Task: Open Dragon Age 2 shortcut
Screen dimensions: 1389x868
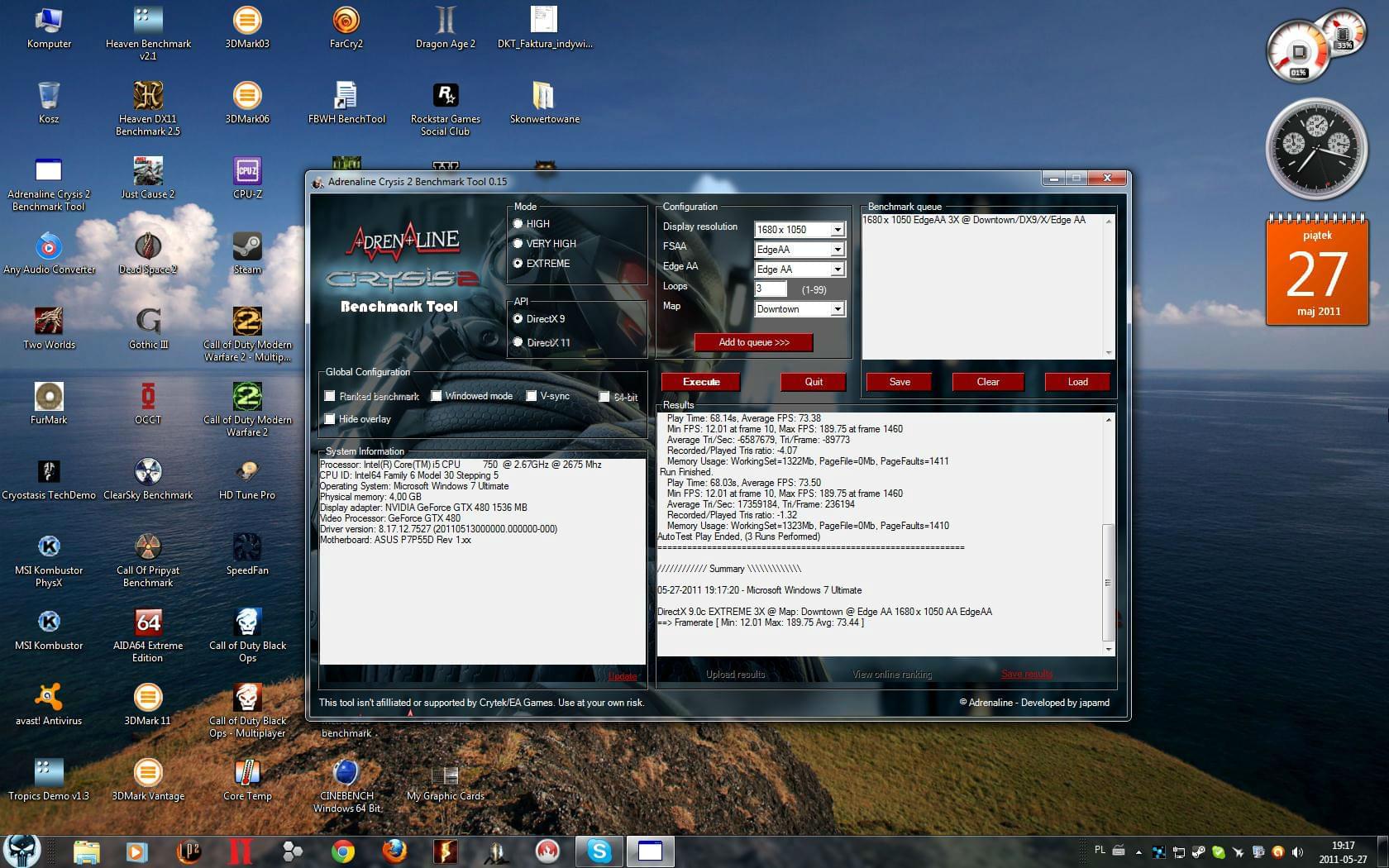Action: pos(445,28)
